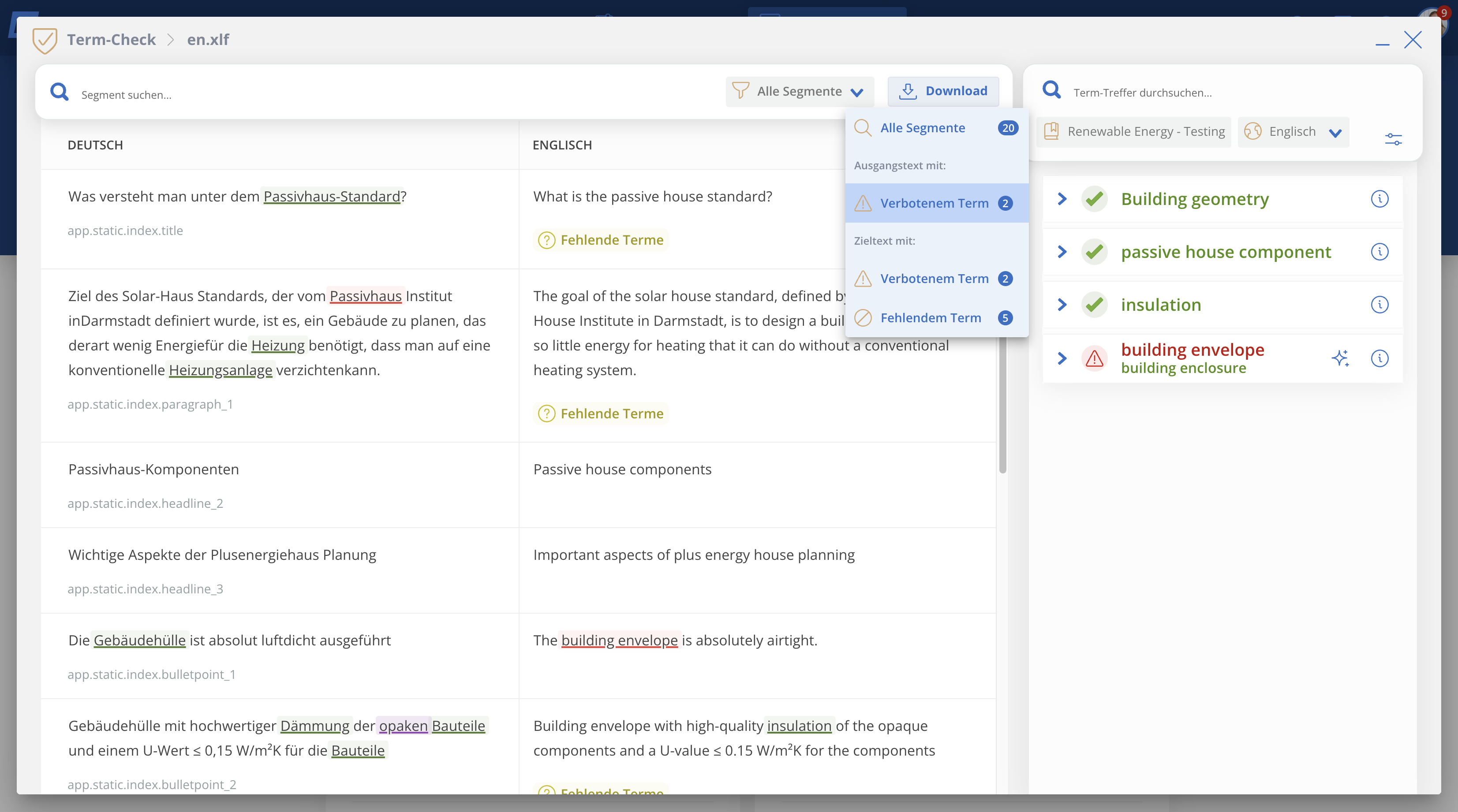1458x812 pixels.
Task: Click the building enclosure suggested term
Action: point(1184,369)
